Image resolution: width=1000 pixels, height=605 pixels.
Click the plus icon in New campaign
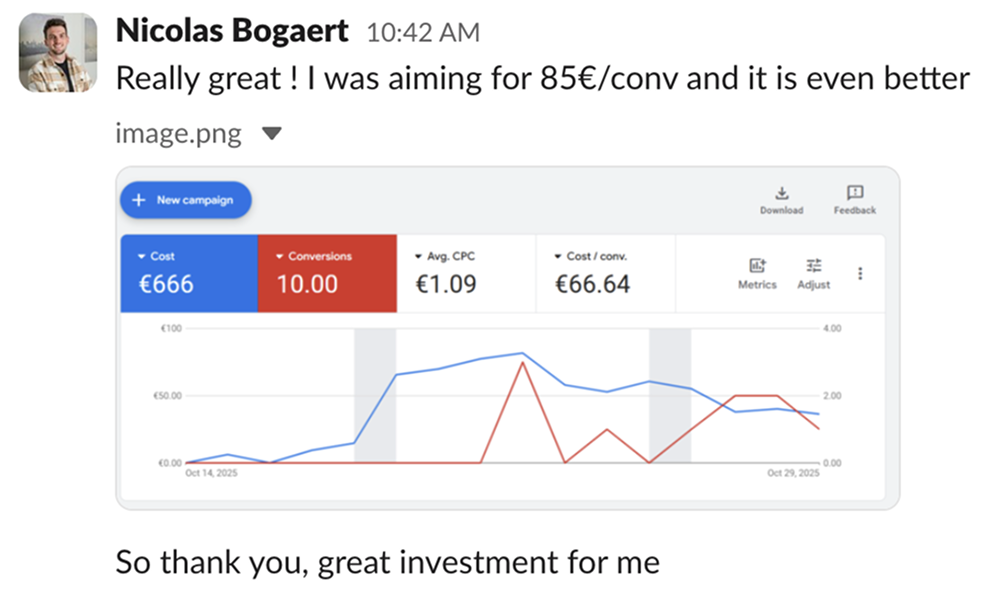point(139,200)
